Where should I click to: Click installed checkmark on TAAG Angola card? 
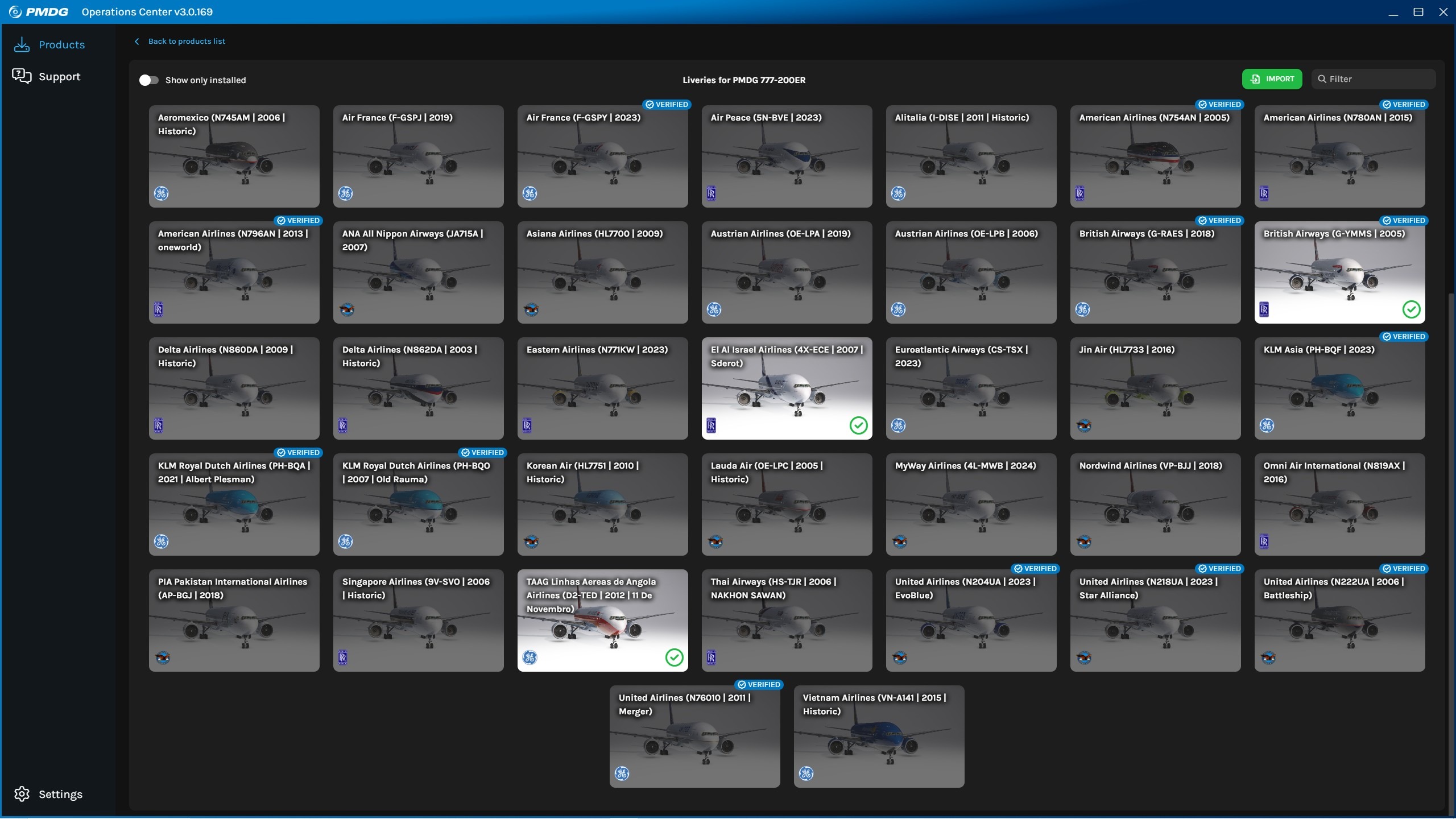pyautogui.click(x=674, y=657)
